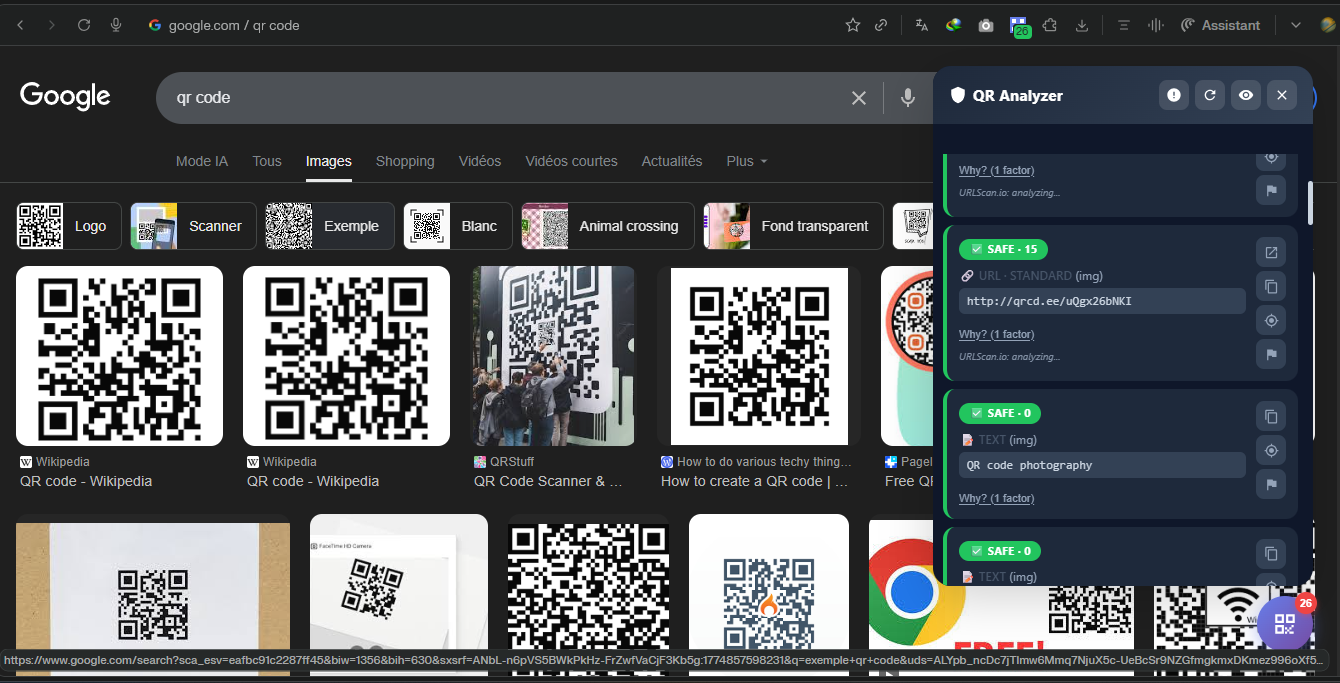This screenshot has height=683, width=1340.
Task: Click the QR Analyzer shield logo
Action: (x=958, y=95)
